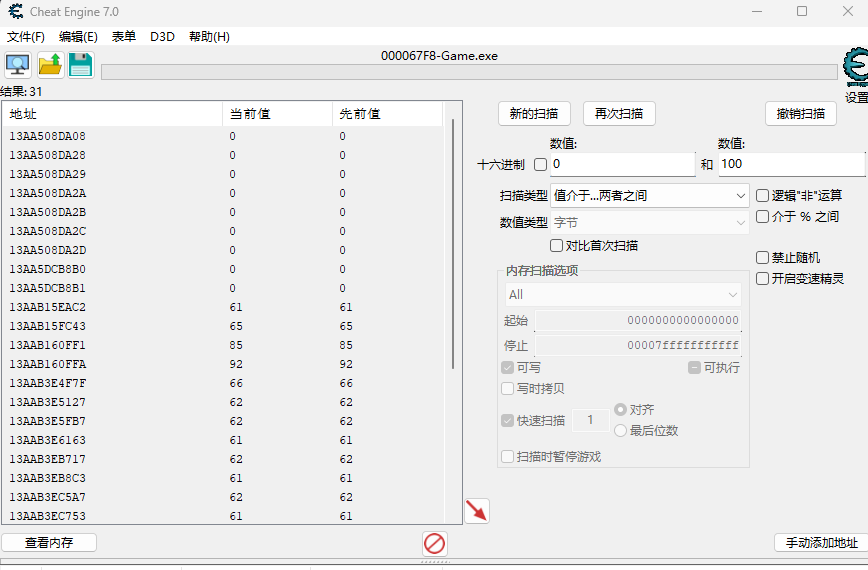Select address row 13AAB3EC753

(x=223, y=516)
